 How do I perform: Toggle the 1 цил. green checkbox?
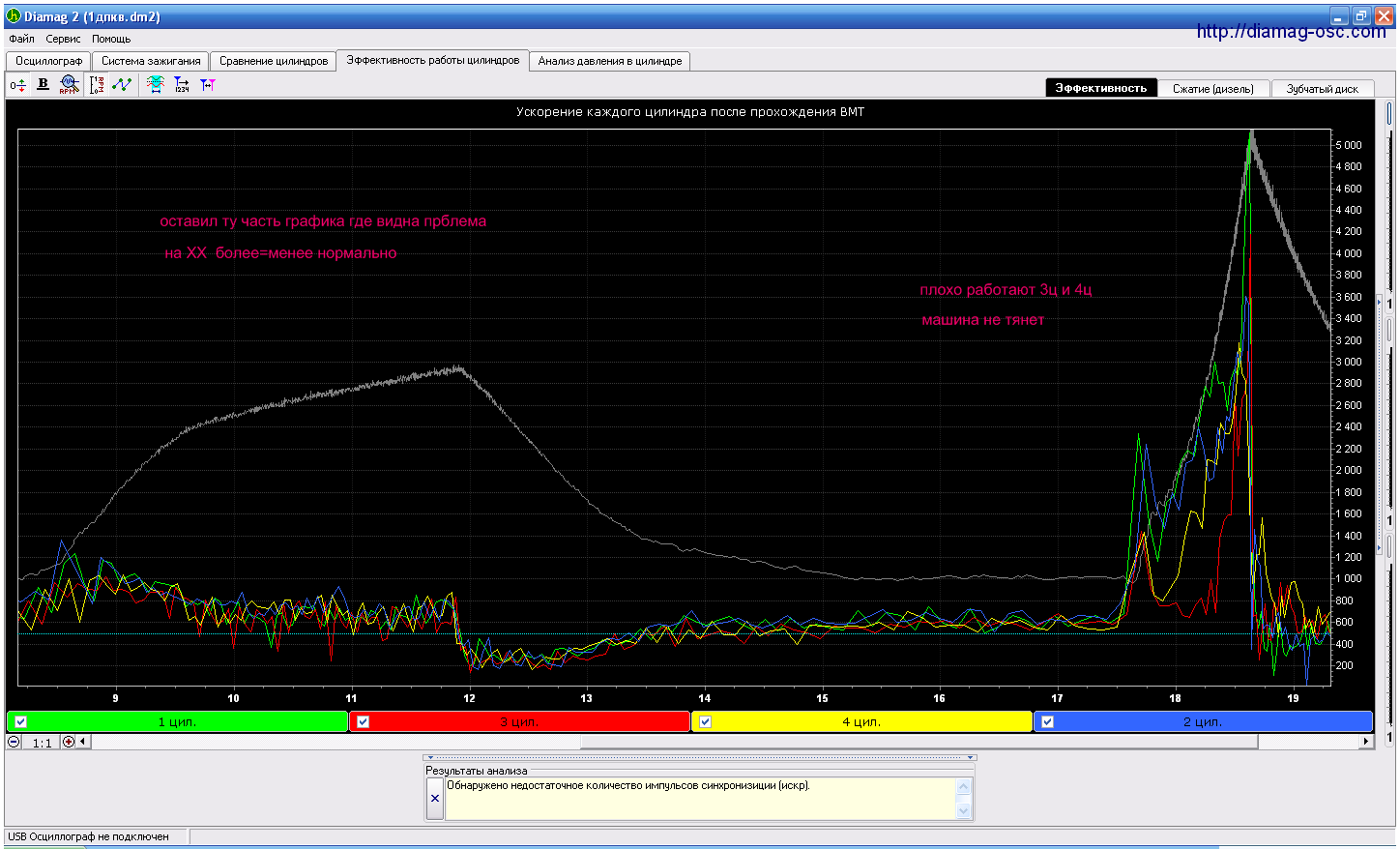(x=21, y=721)
